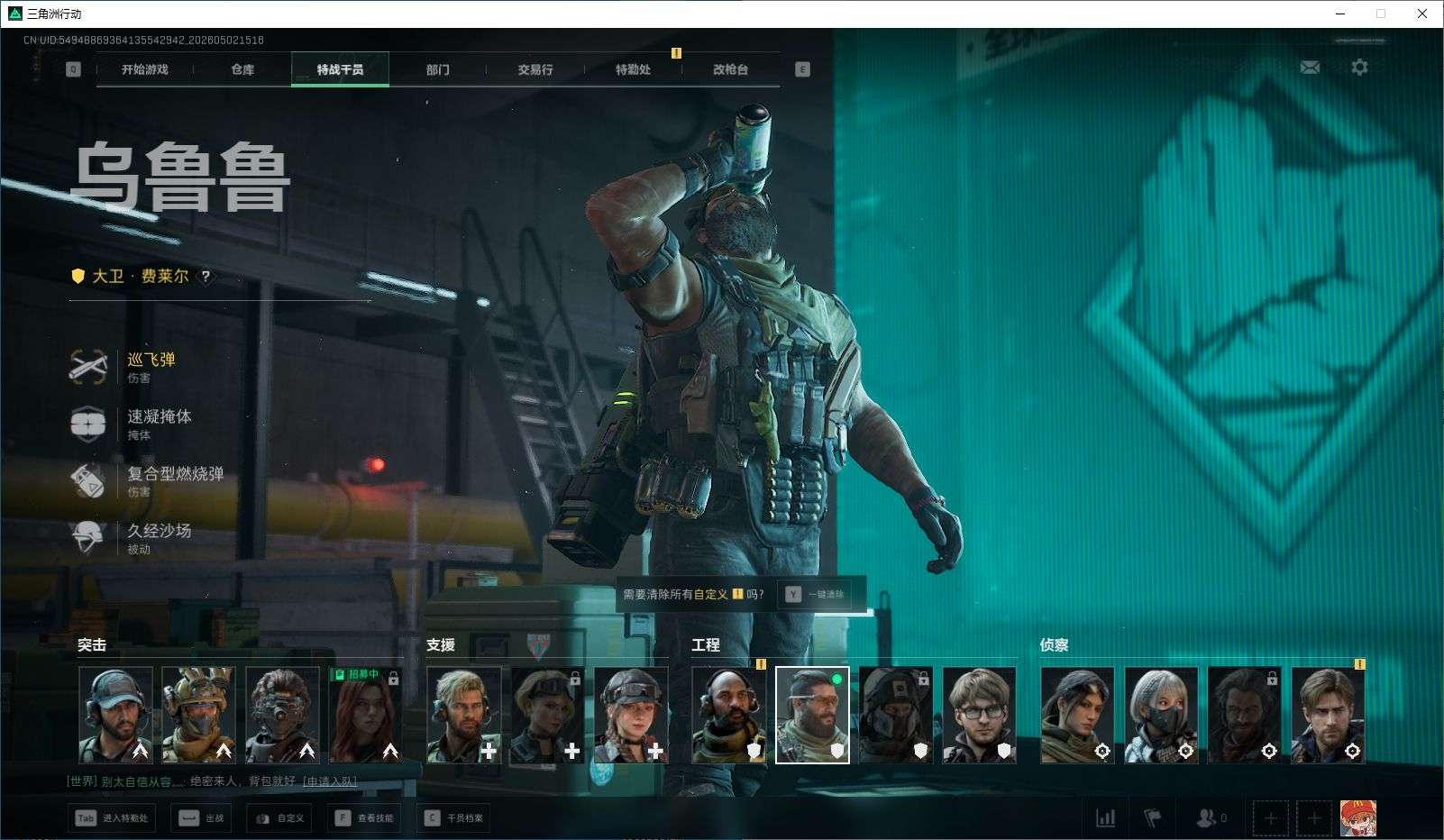Select the braided-hair helmet operator under 支援

[x=631, y=716]
